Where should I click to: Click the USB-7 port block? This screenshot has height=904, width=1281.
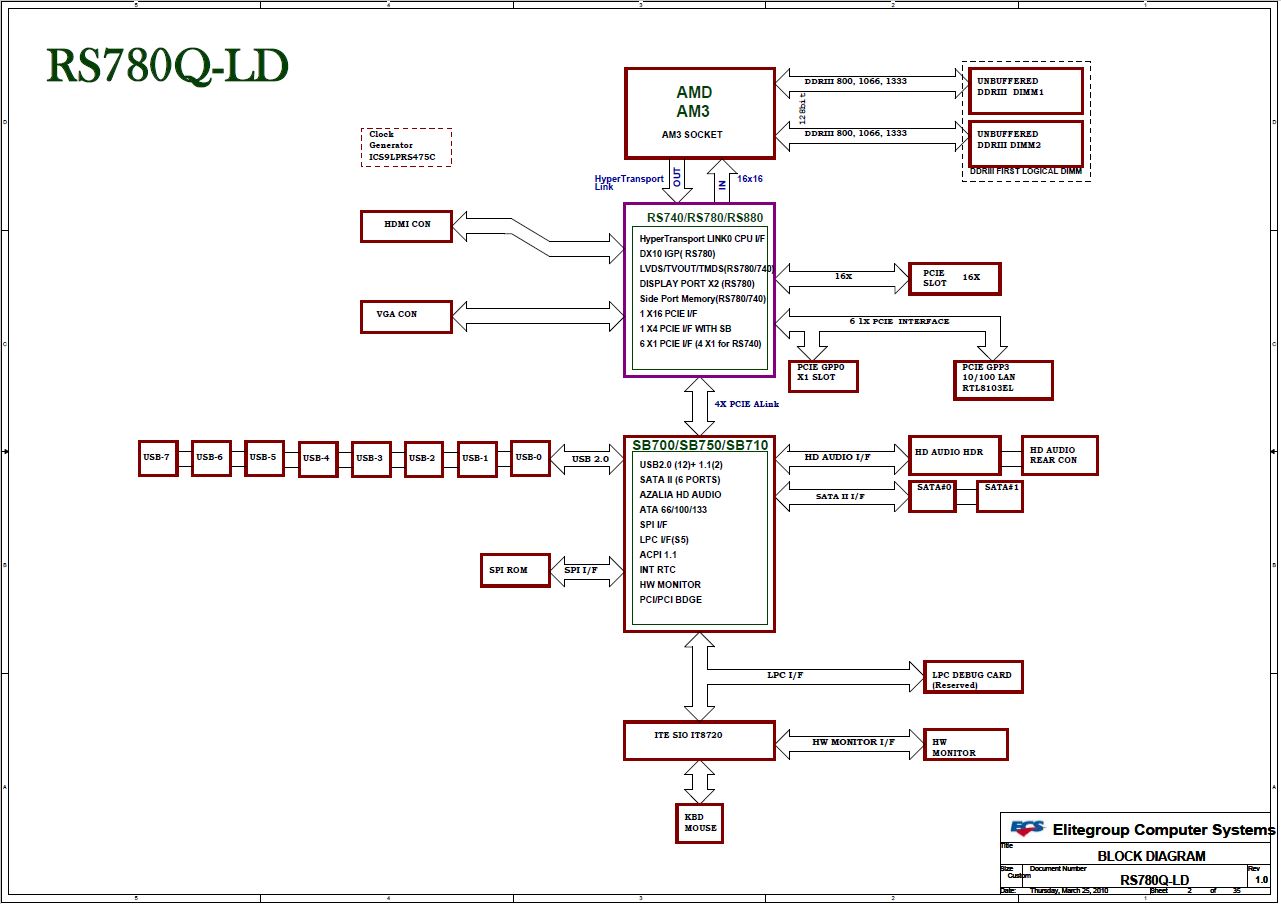coord(157,457)
